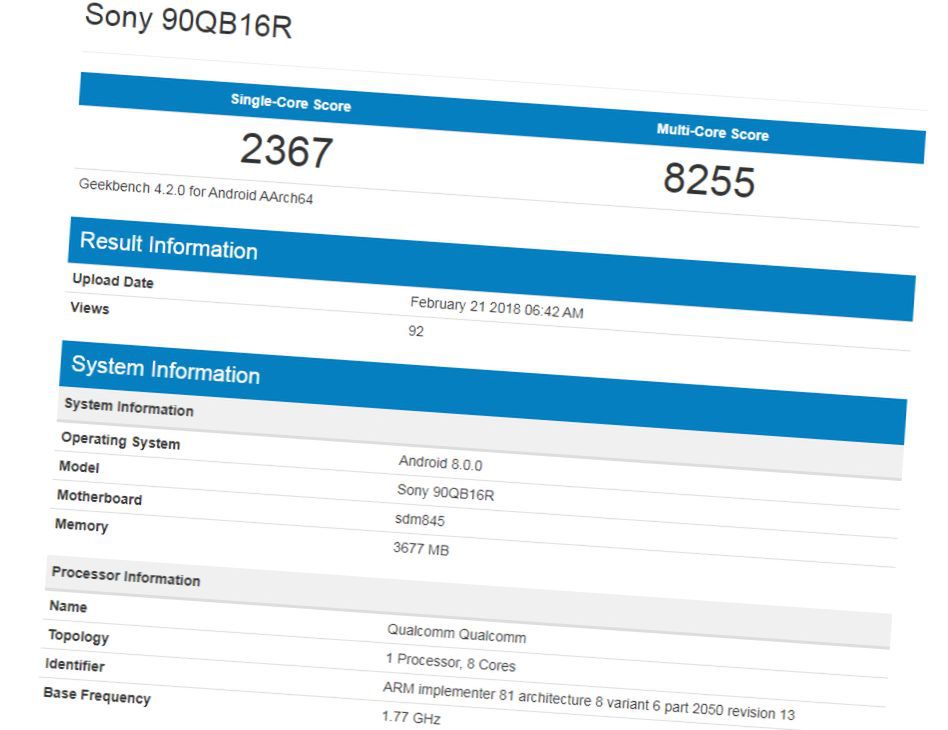Select the Single-Core Score header
This screenshot has height=730, width=948.
coord(291,103)
